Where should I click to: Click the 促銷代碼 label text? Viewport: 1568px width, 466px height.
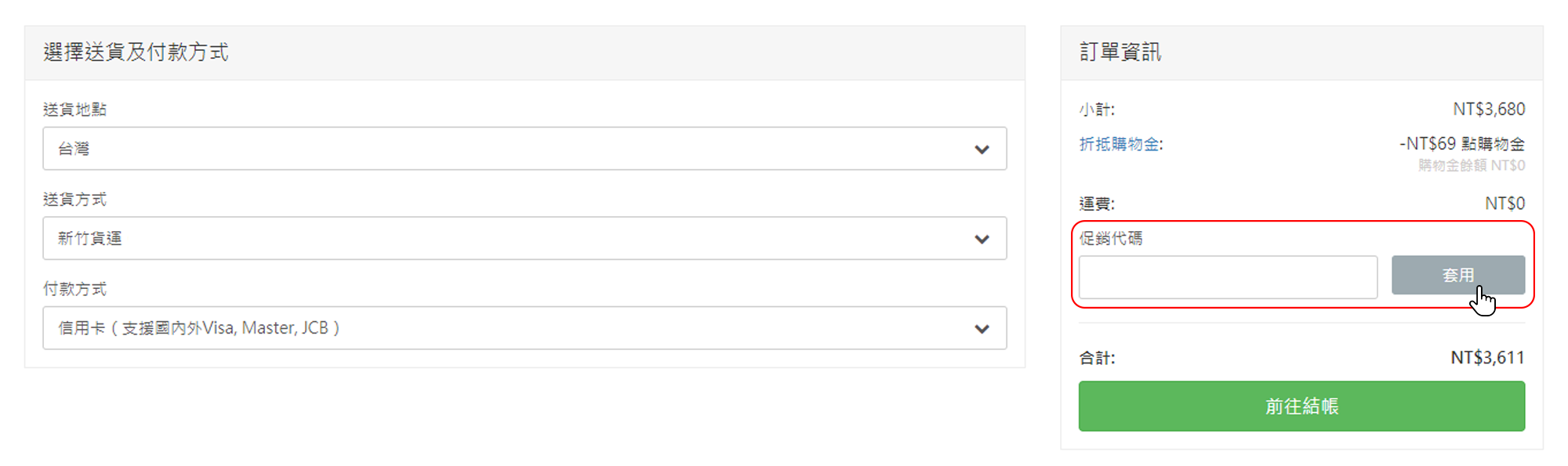click(x=1111, y=238)
